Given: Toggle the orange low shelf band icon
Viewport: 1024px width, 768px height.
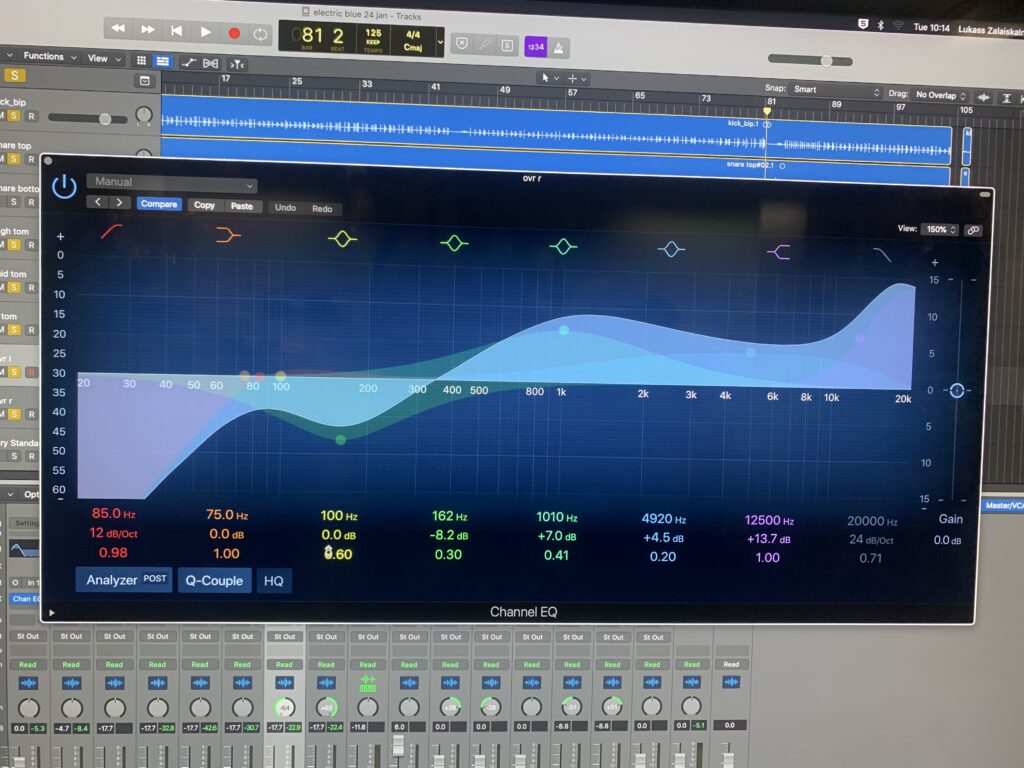Looking at the screenshot, I should 228,234.
